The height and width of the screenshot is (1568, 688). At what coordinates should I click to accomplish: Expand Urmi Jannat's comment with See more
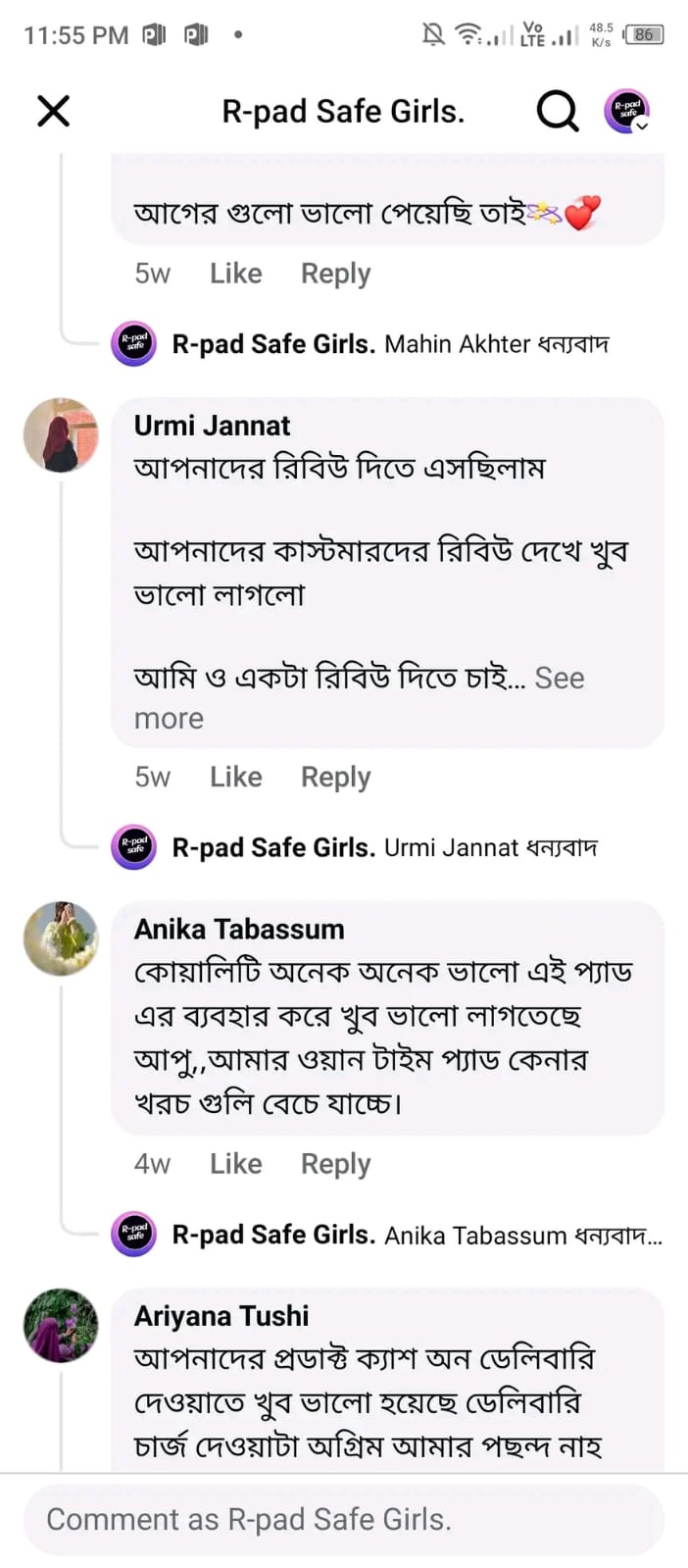pos(559,679)
